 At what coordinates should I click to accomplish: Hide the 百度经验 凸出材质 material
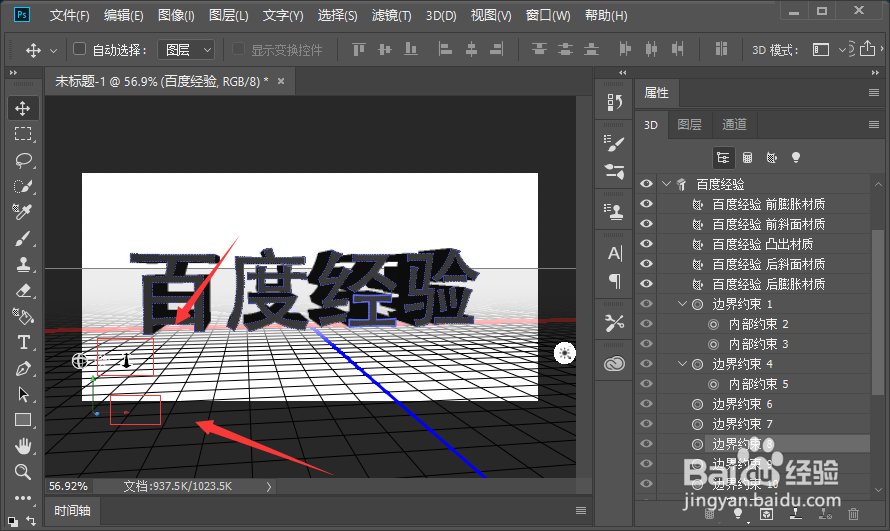pos(646,244)
